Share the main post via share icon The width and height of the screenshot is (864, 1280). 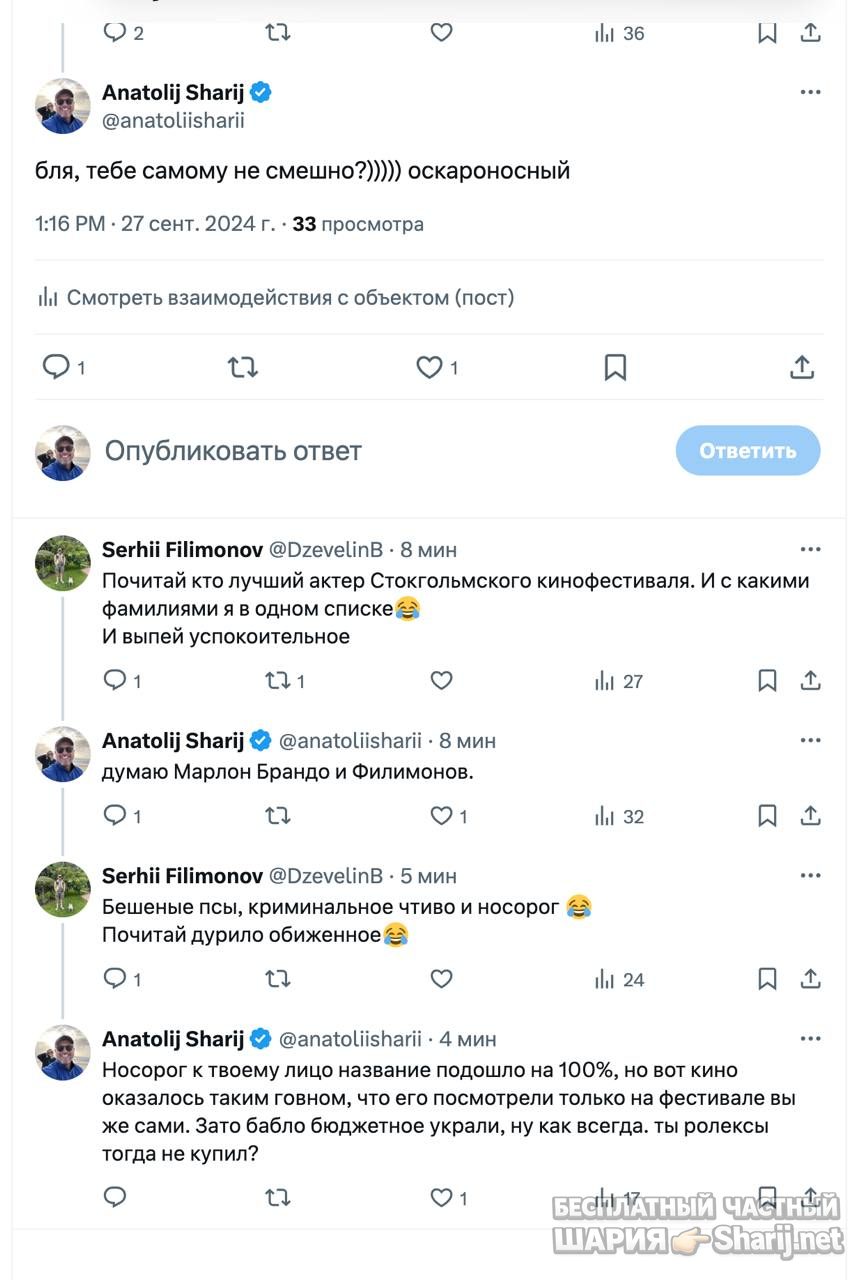tap(801, 367)
